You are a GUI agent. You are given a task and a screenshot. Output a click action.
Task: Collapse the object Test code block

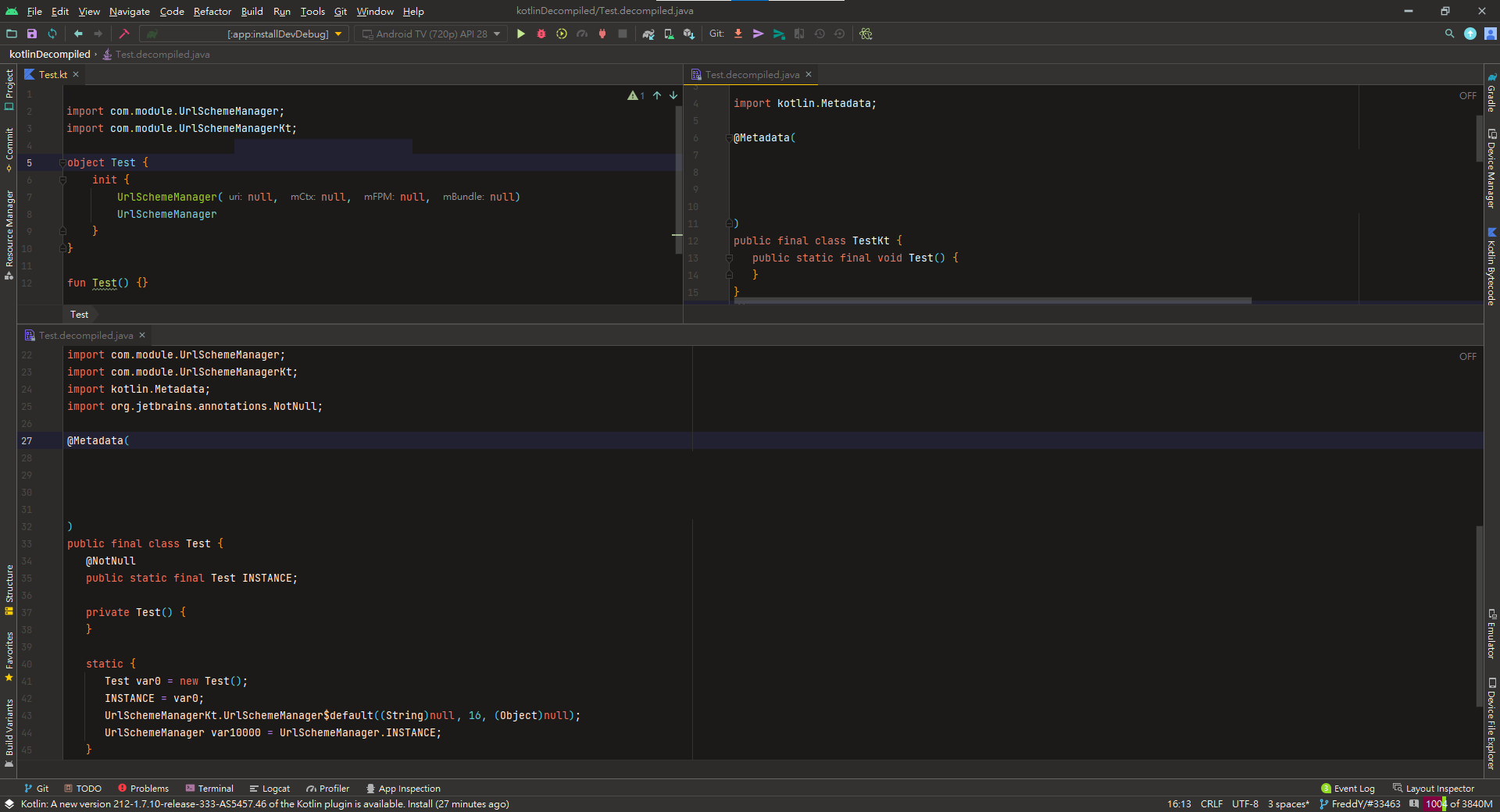click(62, 162)
